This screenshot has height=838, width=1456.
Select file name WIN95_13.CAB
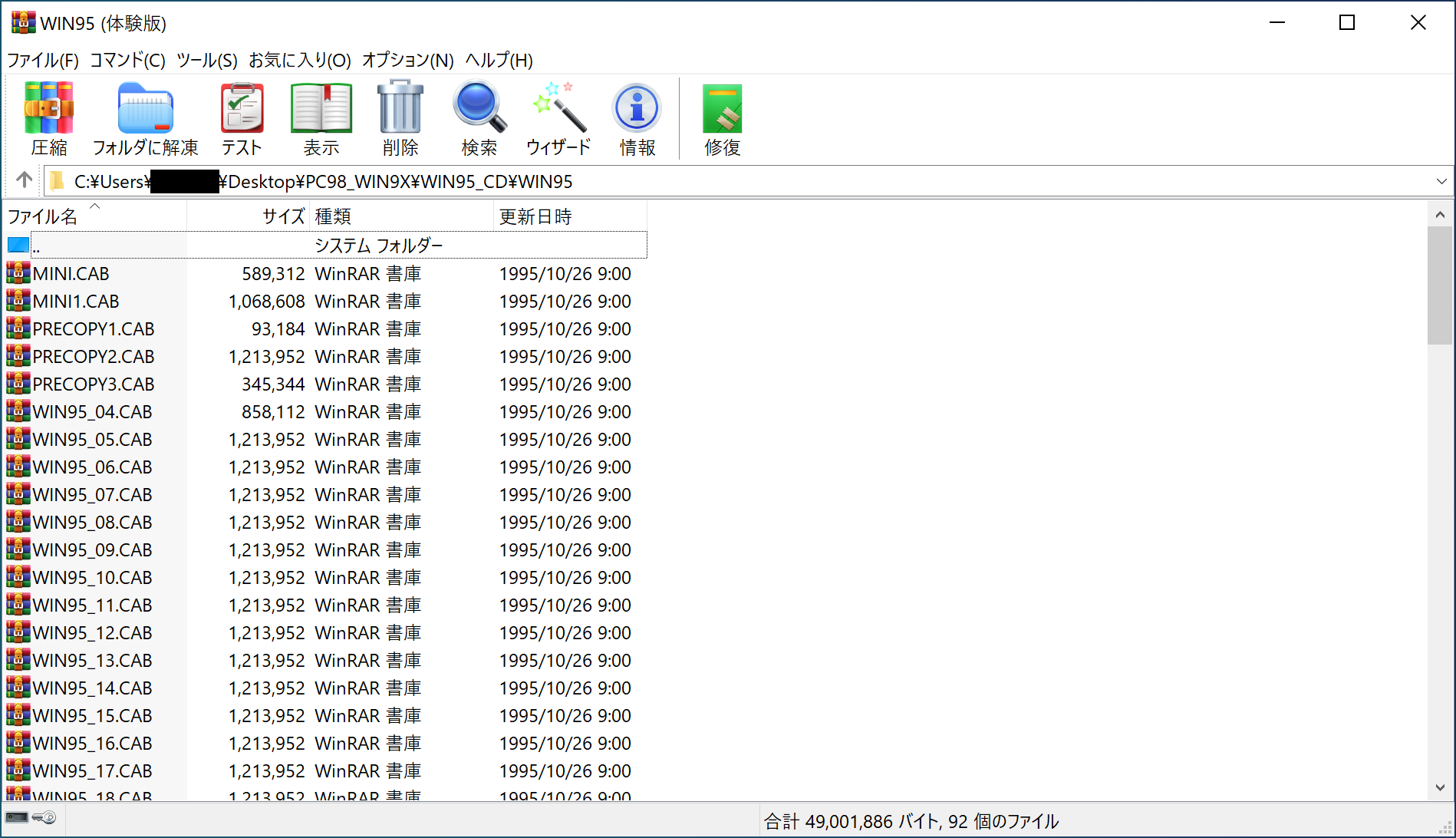click(92, 660)
